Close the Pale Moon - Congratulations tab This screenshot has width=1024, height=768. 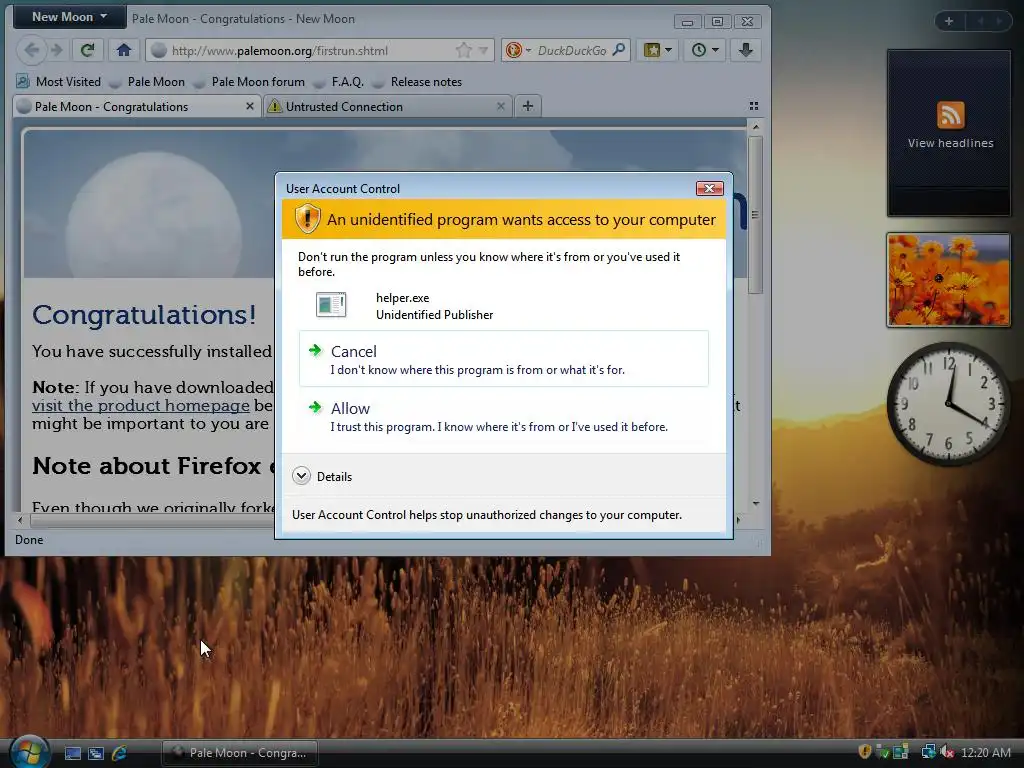249,106
